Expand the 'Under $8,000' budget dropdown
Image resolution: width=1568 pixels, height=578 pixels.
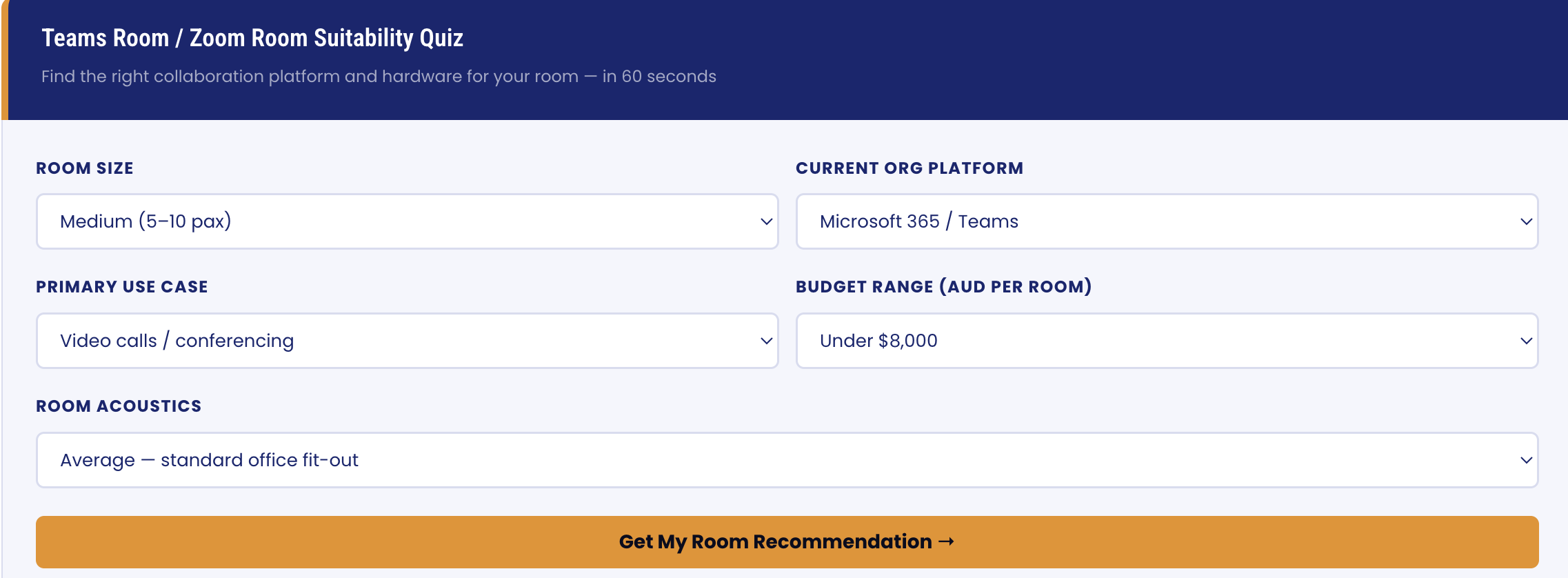pos(1165,341)
